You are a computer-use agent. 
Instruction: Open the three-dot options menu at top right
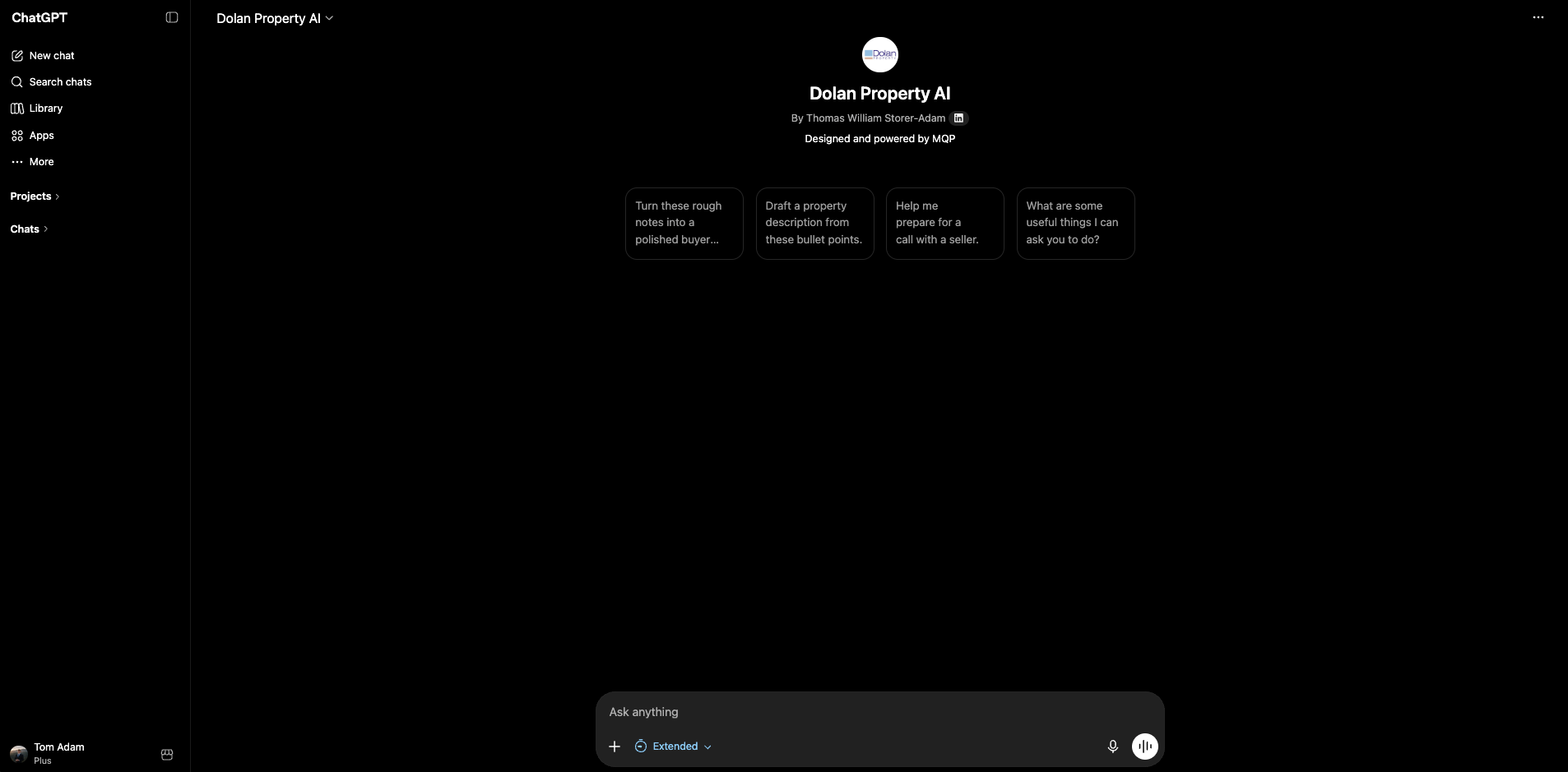[x=1538, y=17]
